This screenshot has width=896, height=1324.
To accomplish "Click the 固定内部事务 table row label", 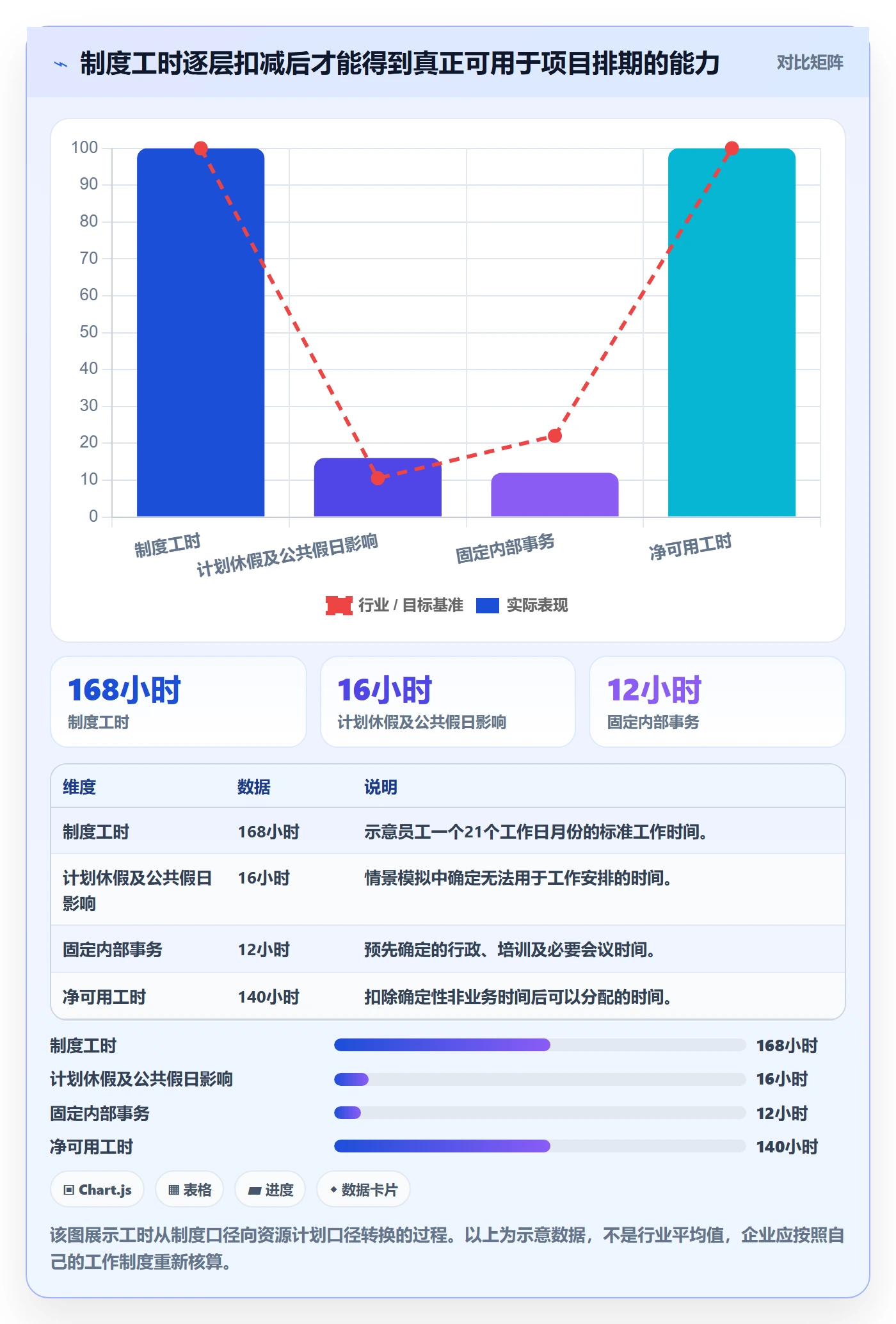I will 113,949.
